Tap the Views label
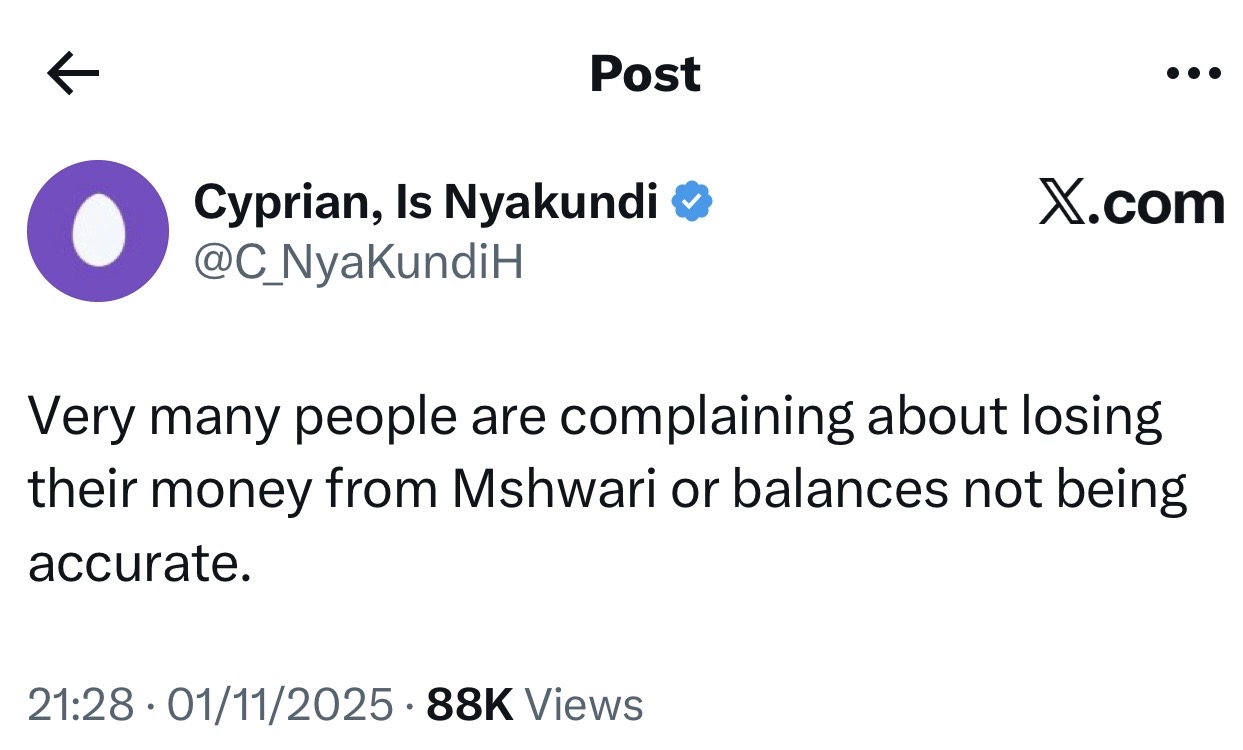This screenshot has height=750, width=1243. tap(583, 705)
